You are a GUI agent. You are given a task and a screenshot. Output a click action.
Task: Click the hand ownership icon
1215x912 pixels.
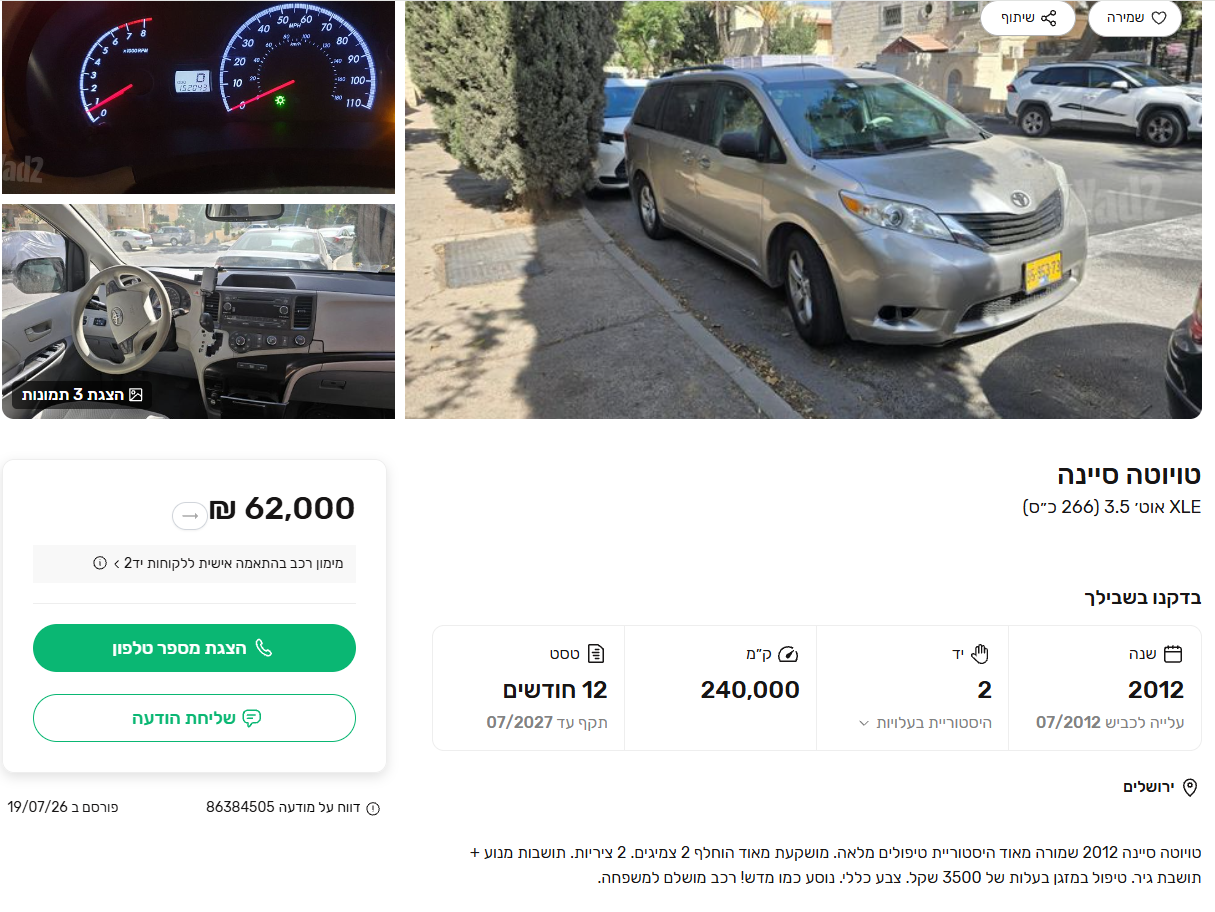click(x=981, y=654)
